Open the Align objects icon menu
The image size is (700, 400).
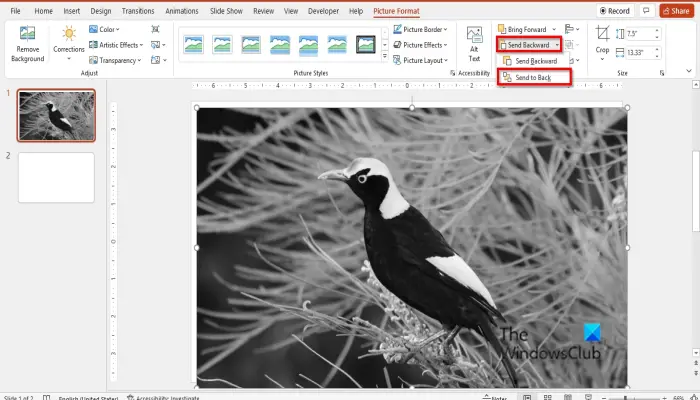coord(572,29)
